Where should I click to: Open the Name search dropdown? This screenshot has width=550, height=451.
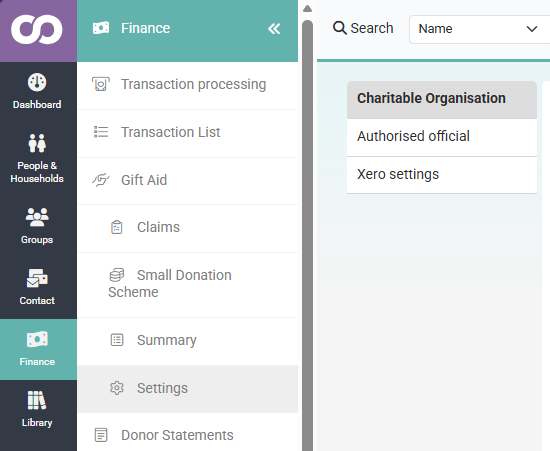pos(479,29)
